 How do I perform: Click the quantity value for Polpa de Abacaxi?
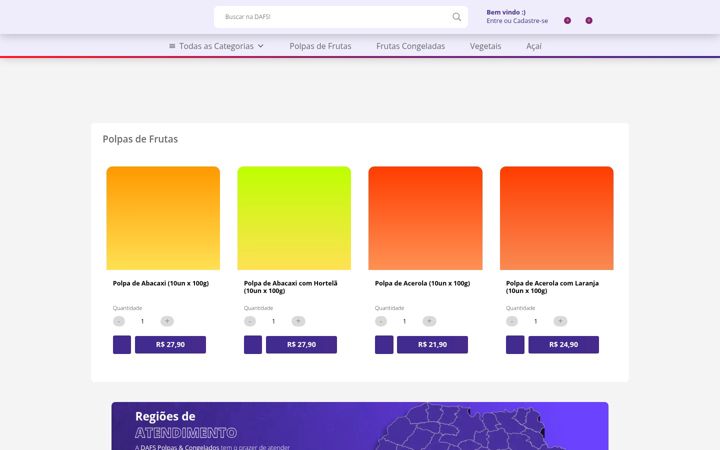142,321
